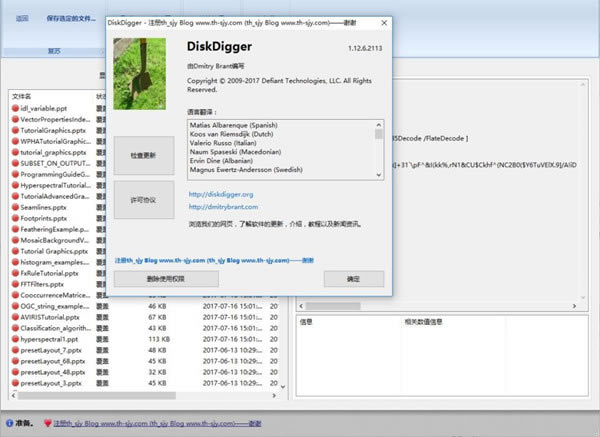
Task: Select Matias Albarenque (Spanish) in translators list
Action: coord(233,125)
